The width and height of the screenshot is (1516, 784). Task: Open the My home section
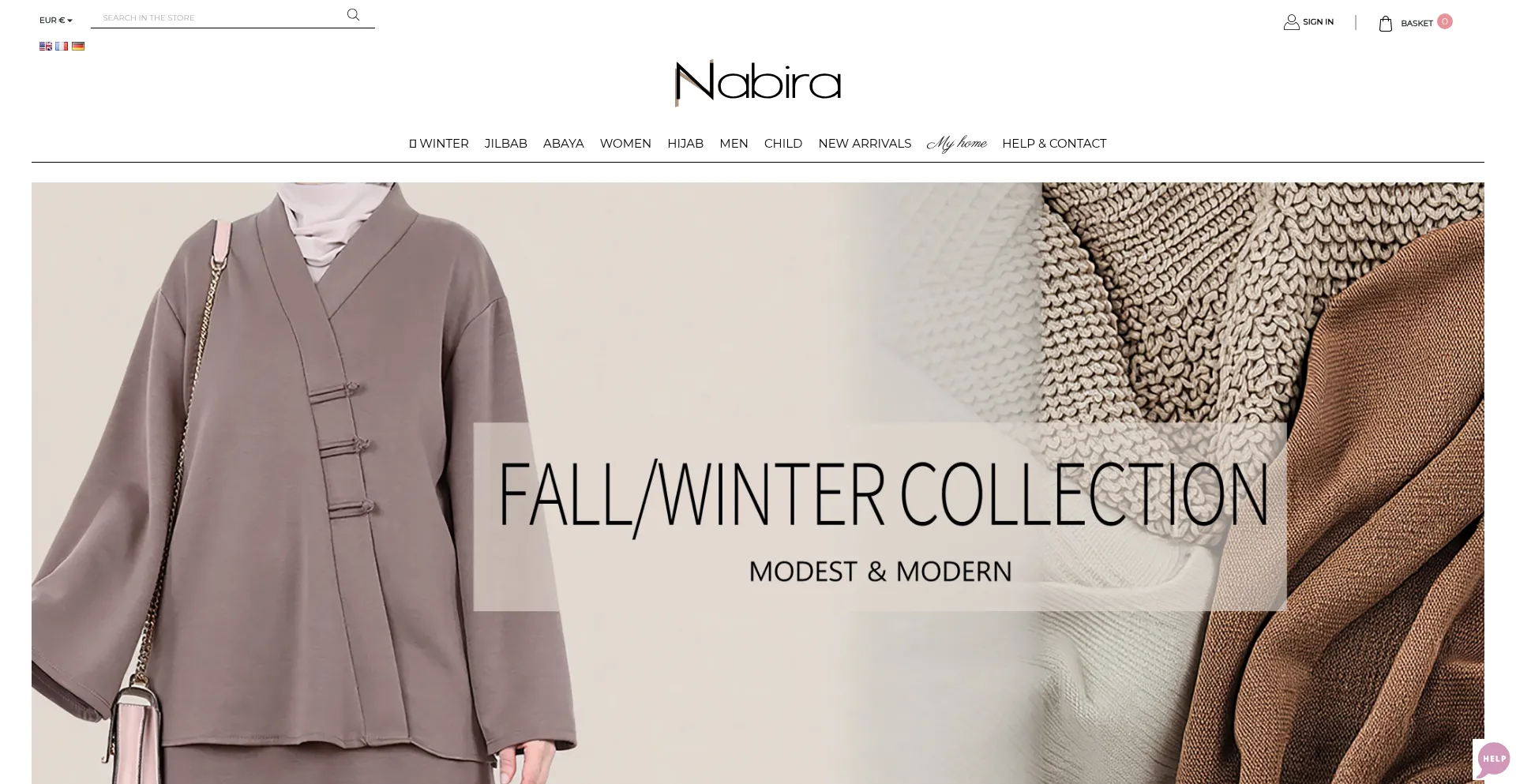coord(956,144)
